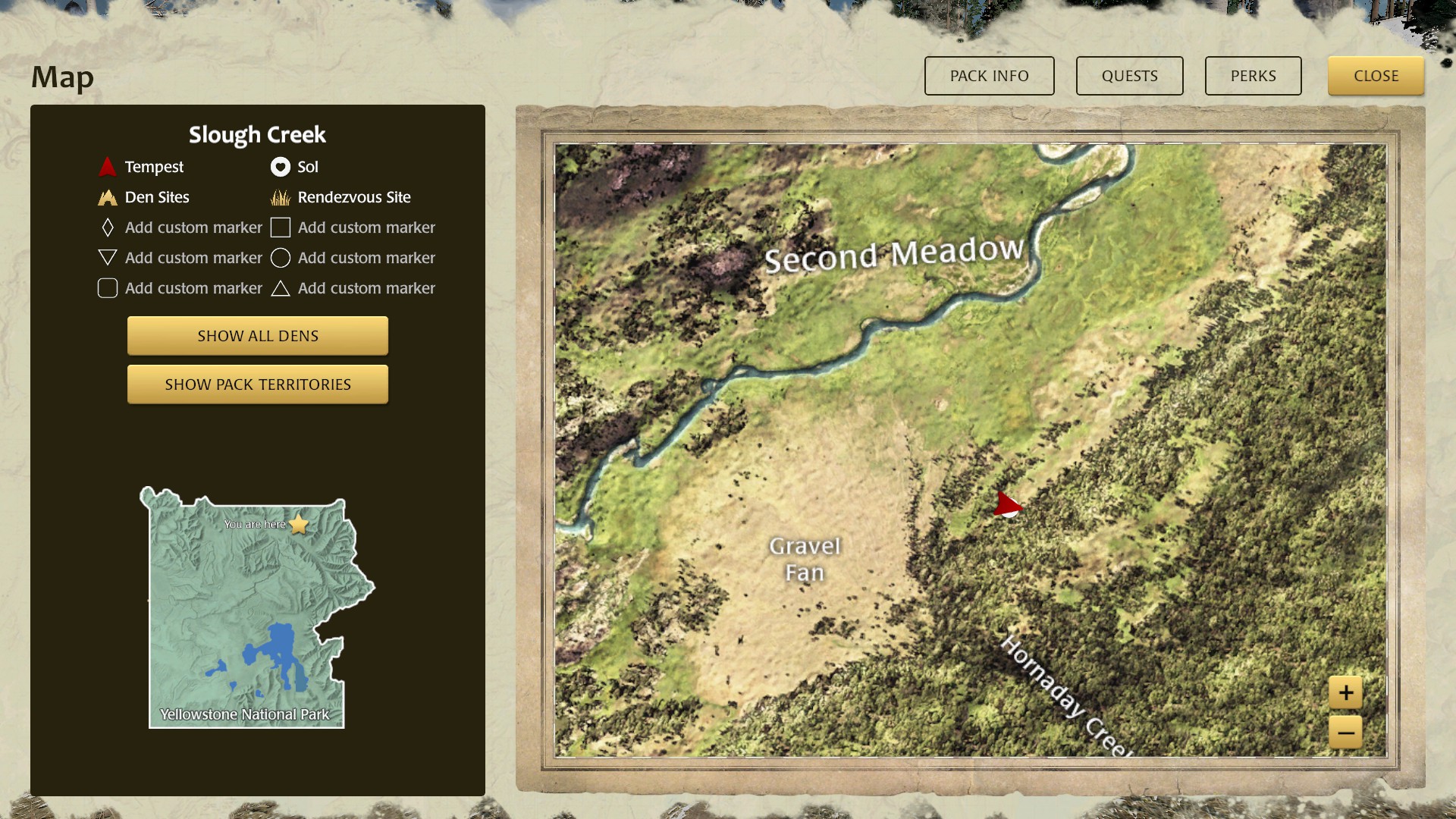Viewport: 1456px width, 819px height.
Task: Select the Rendezvous Site grass icon
Action: 281,198
